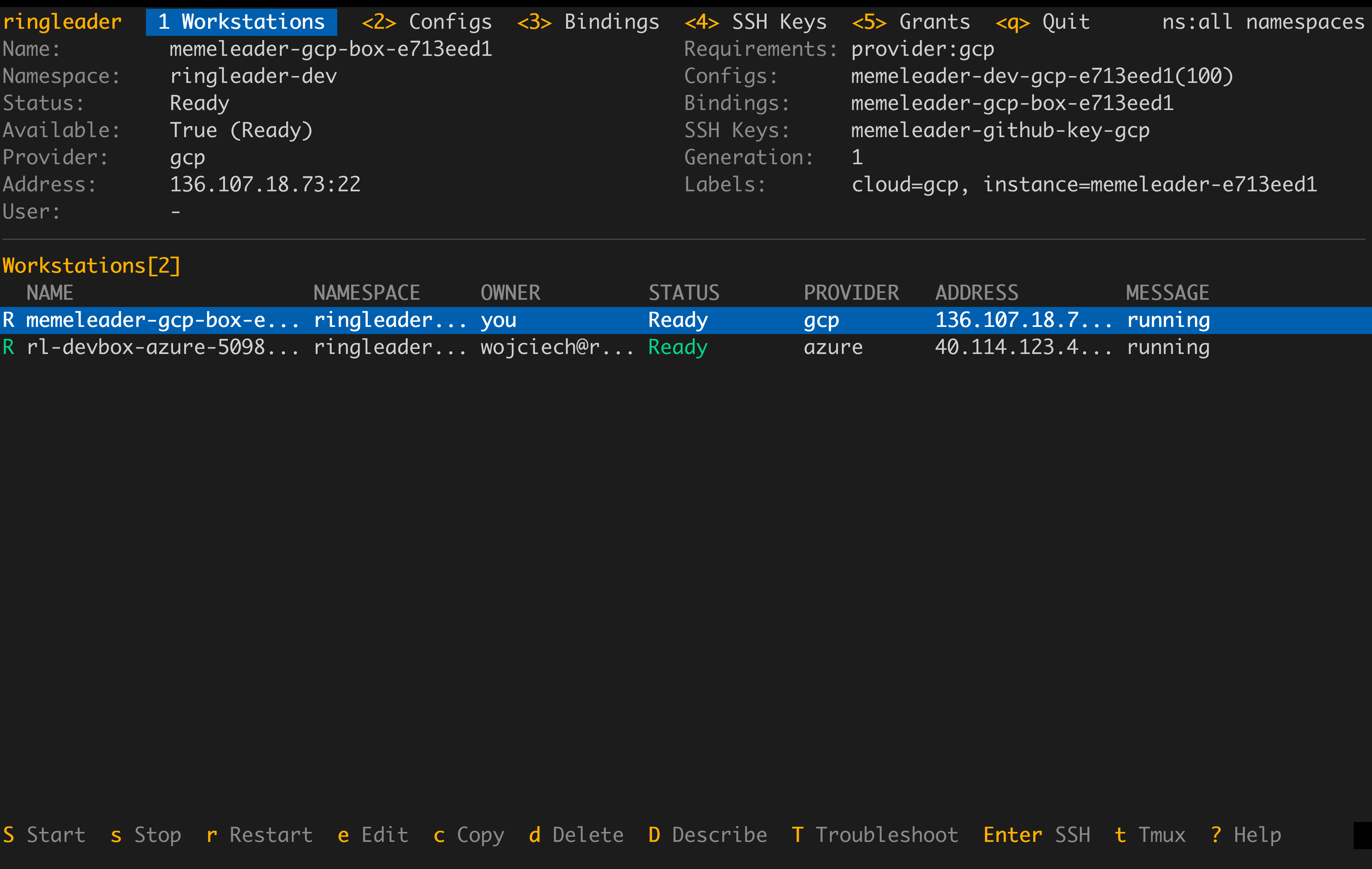Click Help in the footer bar
The image size is (1372, 869).
pyautogui.click(x=1246, y=835)
